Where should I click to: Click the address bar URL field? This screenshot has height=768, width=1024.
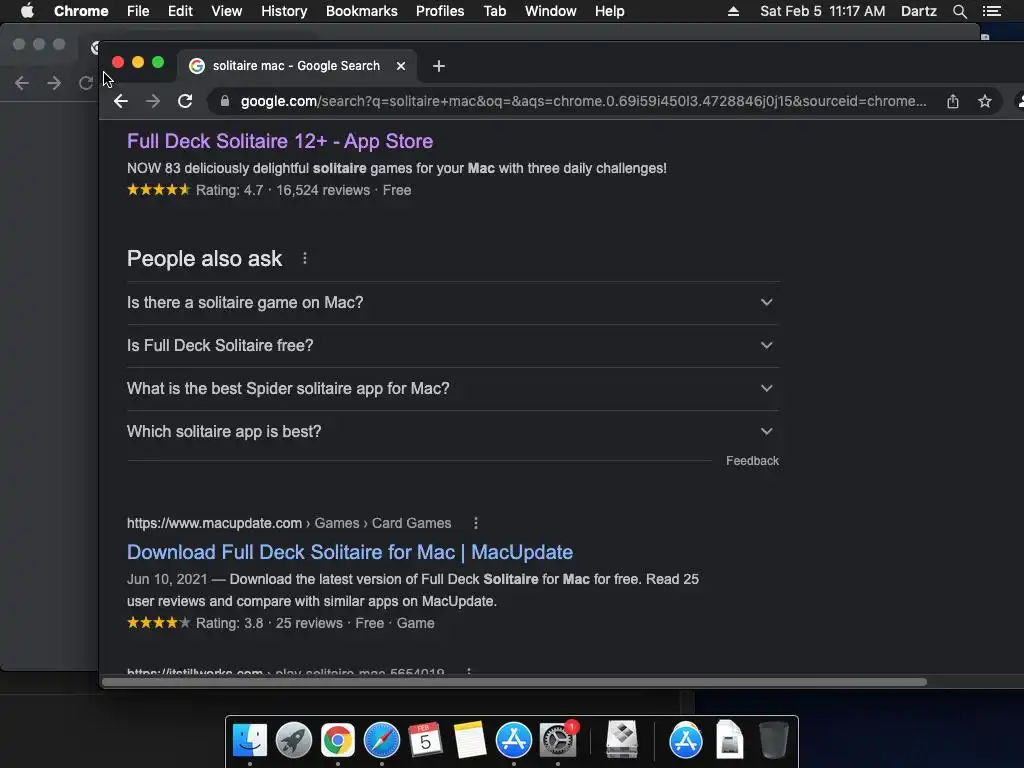pos(583,101)
